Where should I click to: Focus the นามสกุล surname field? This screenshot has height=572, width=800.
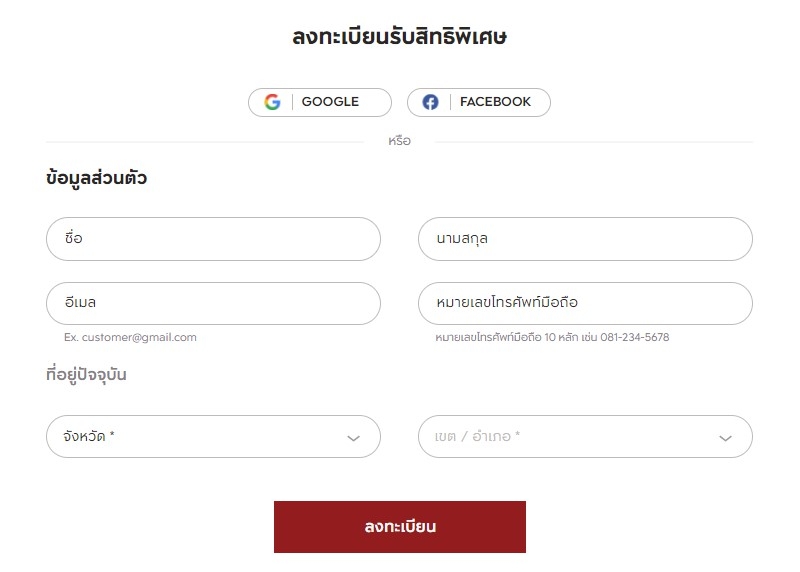click(585, 239)
